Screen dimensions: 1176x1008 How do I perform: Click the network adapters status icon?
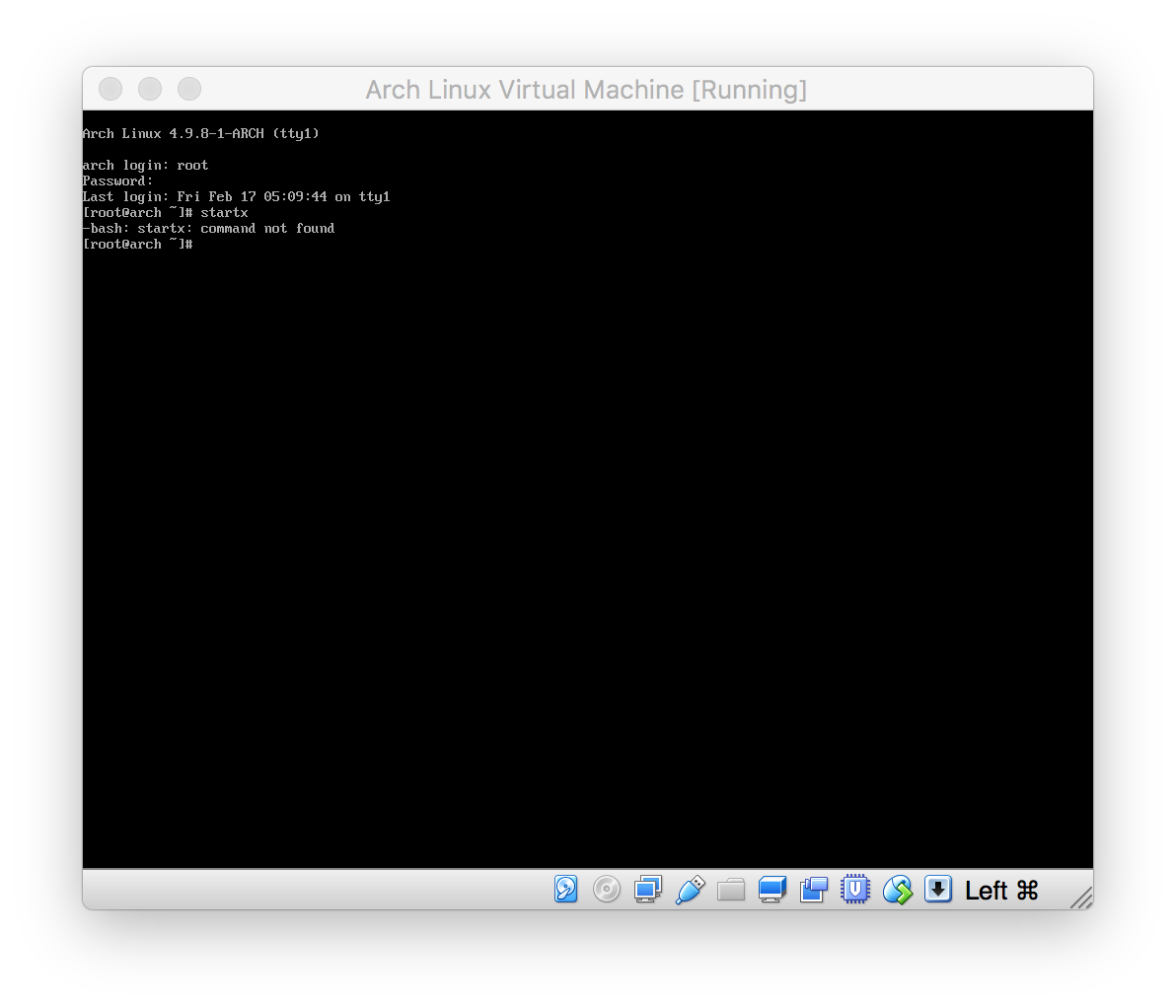click(648, 890)
